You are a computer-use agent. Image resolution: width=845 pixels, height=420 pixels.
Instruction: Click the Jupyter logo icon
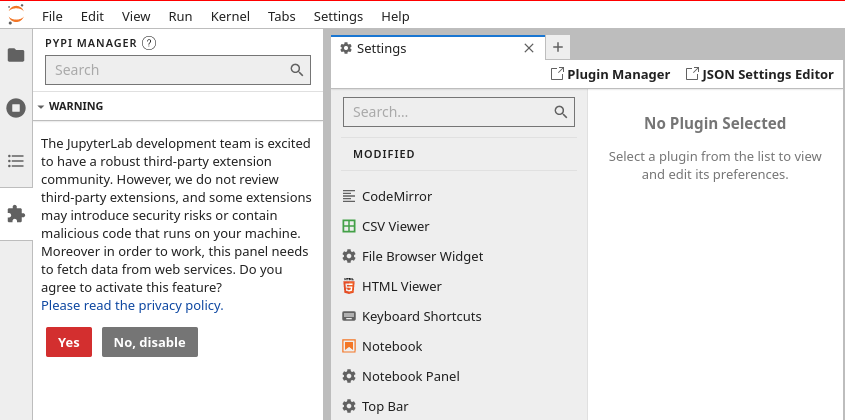coord(16,14)
